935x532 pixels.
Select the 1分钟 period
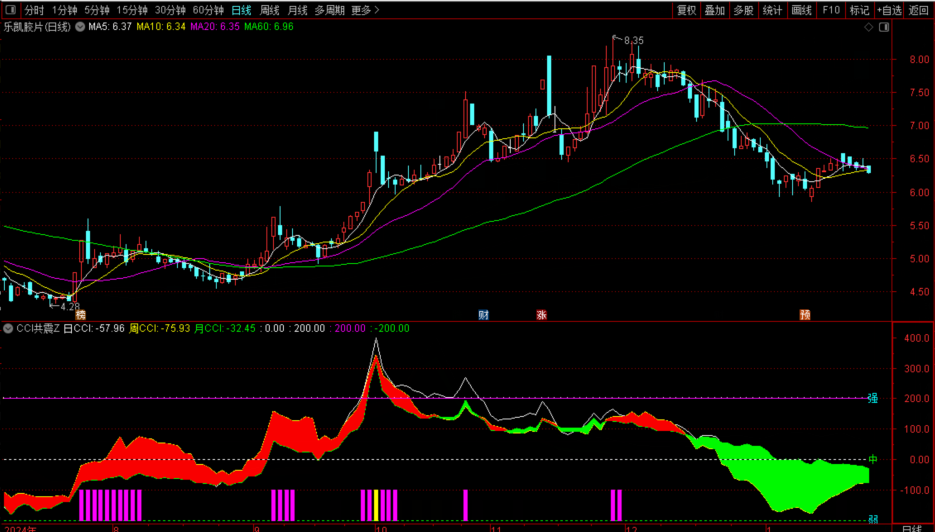64,10
